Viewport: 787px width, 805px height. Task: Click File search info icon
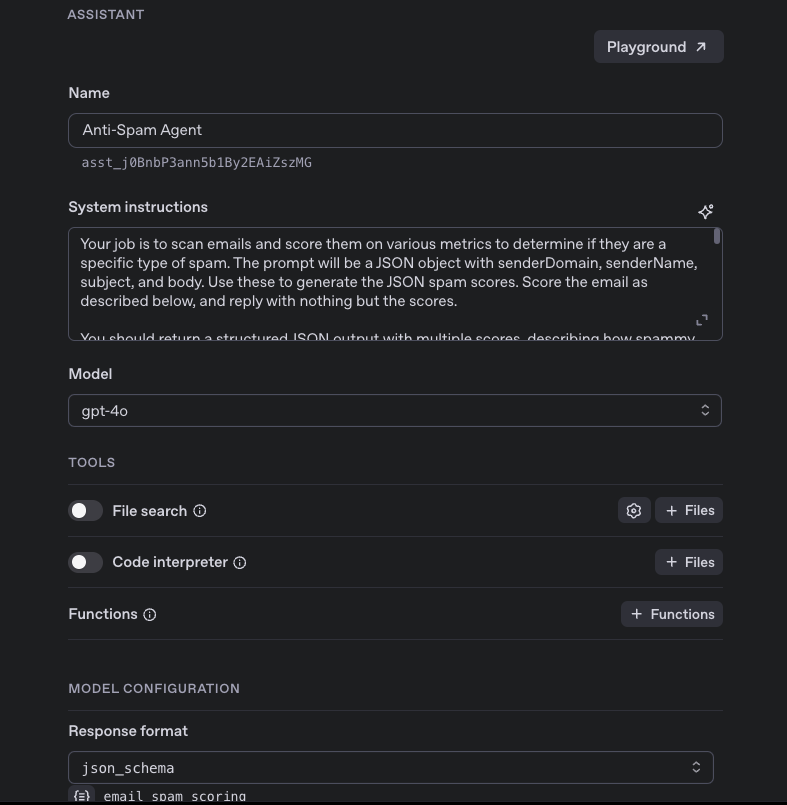pos(200,511)
